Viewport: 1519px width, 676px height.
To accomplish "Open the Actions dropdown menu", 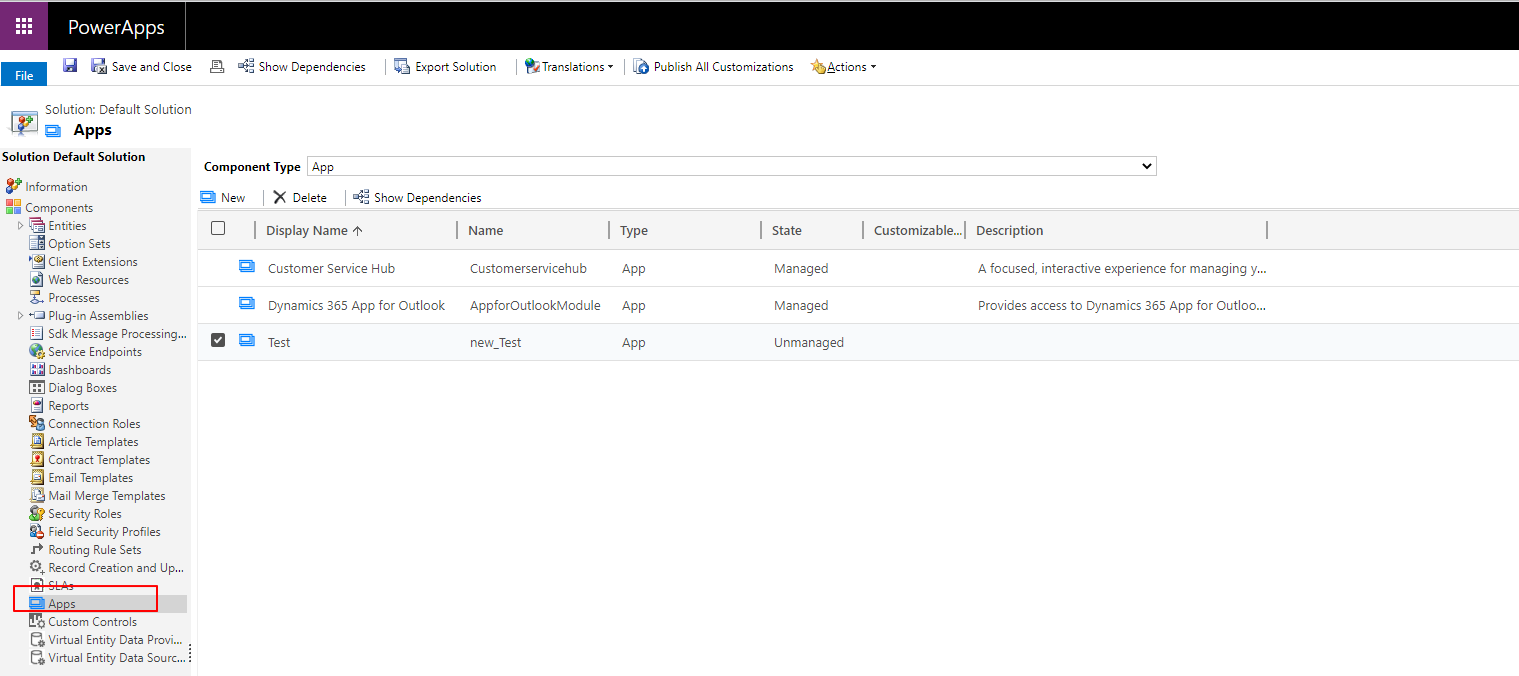I will pyautogui.click(x=843, y=66).
